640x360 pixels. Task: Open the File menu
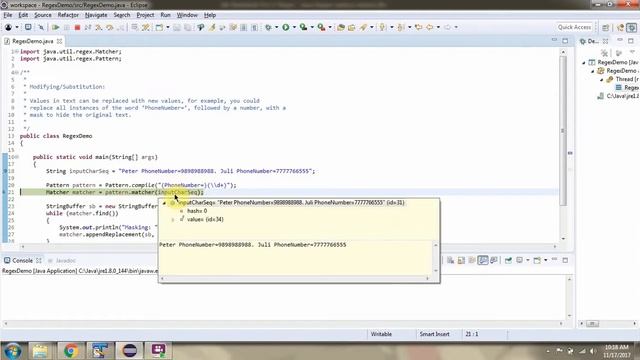(8, 15)
